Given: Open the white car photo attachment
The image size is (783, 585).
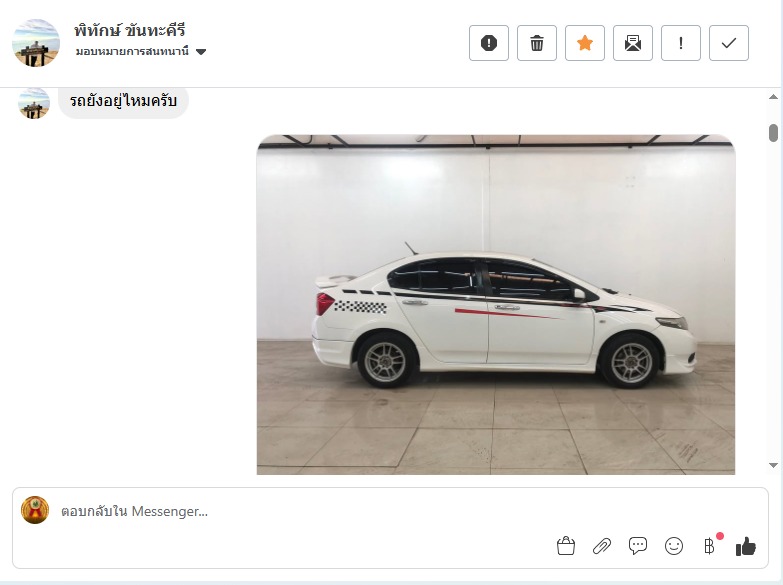Looking at the screenshot, I should tap(495, 304).
